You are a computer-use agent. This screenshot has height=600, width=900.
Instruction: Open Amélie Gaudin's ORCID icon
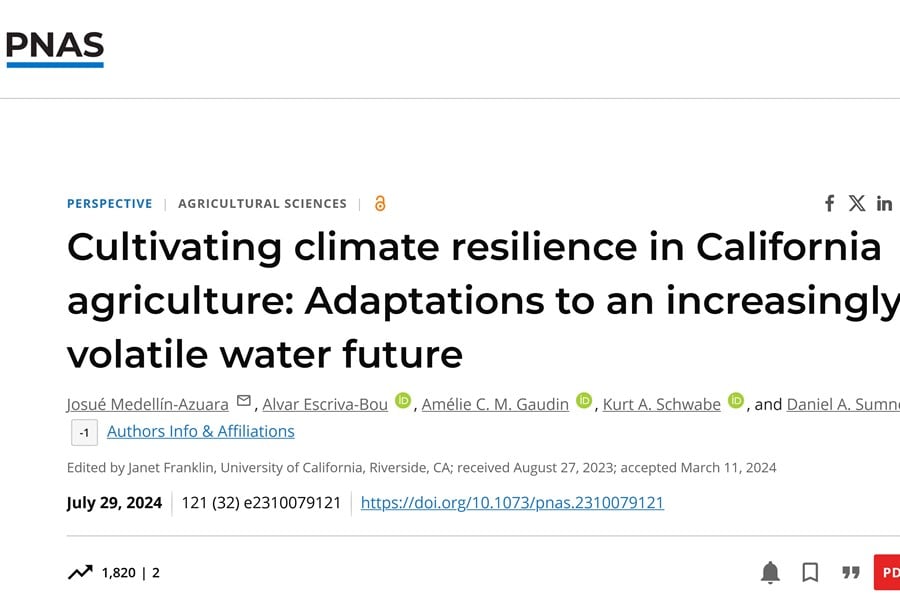coord(584,401)
